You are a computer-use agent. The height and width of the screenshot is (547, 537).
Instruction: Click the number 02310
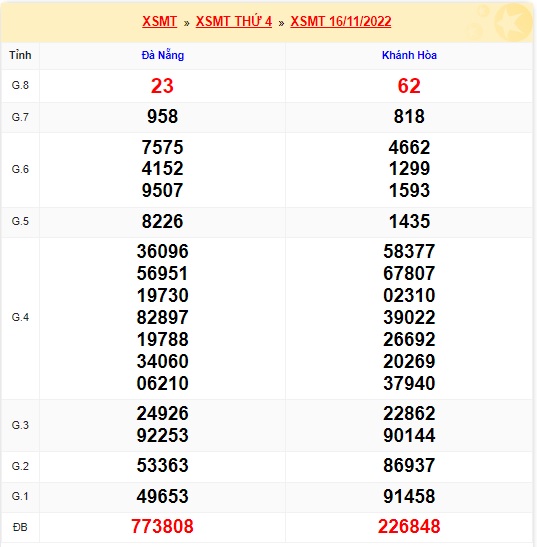point(409,295)
